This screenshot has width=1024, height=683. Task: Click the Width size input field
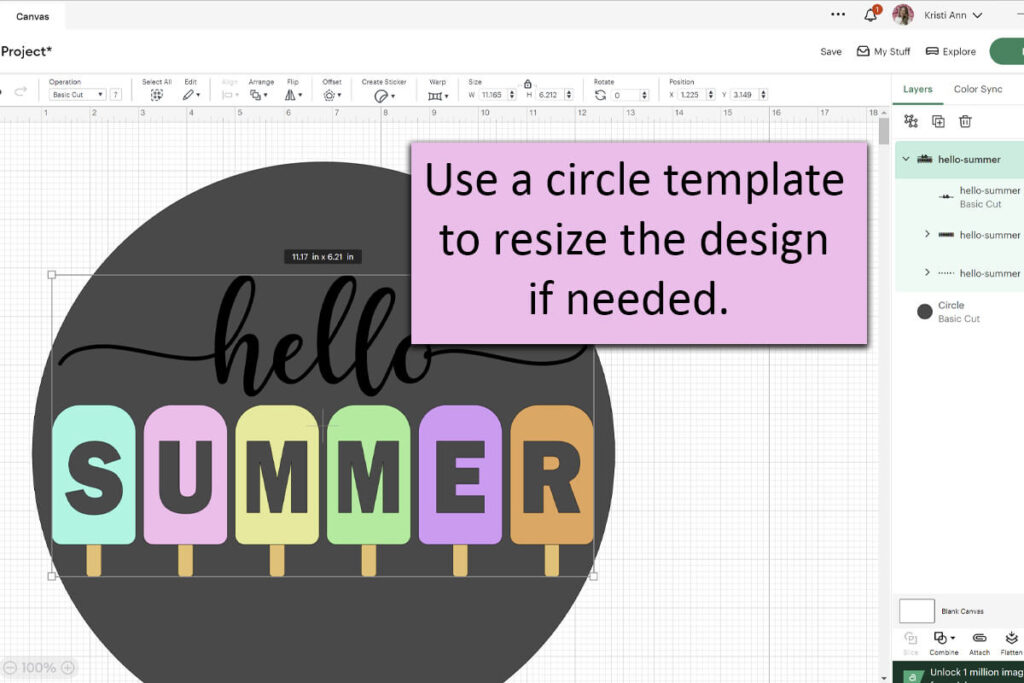click(493, 95)
